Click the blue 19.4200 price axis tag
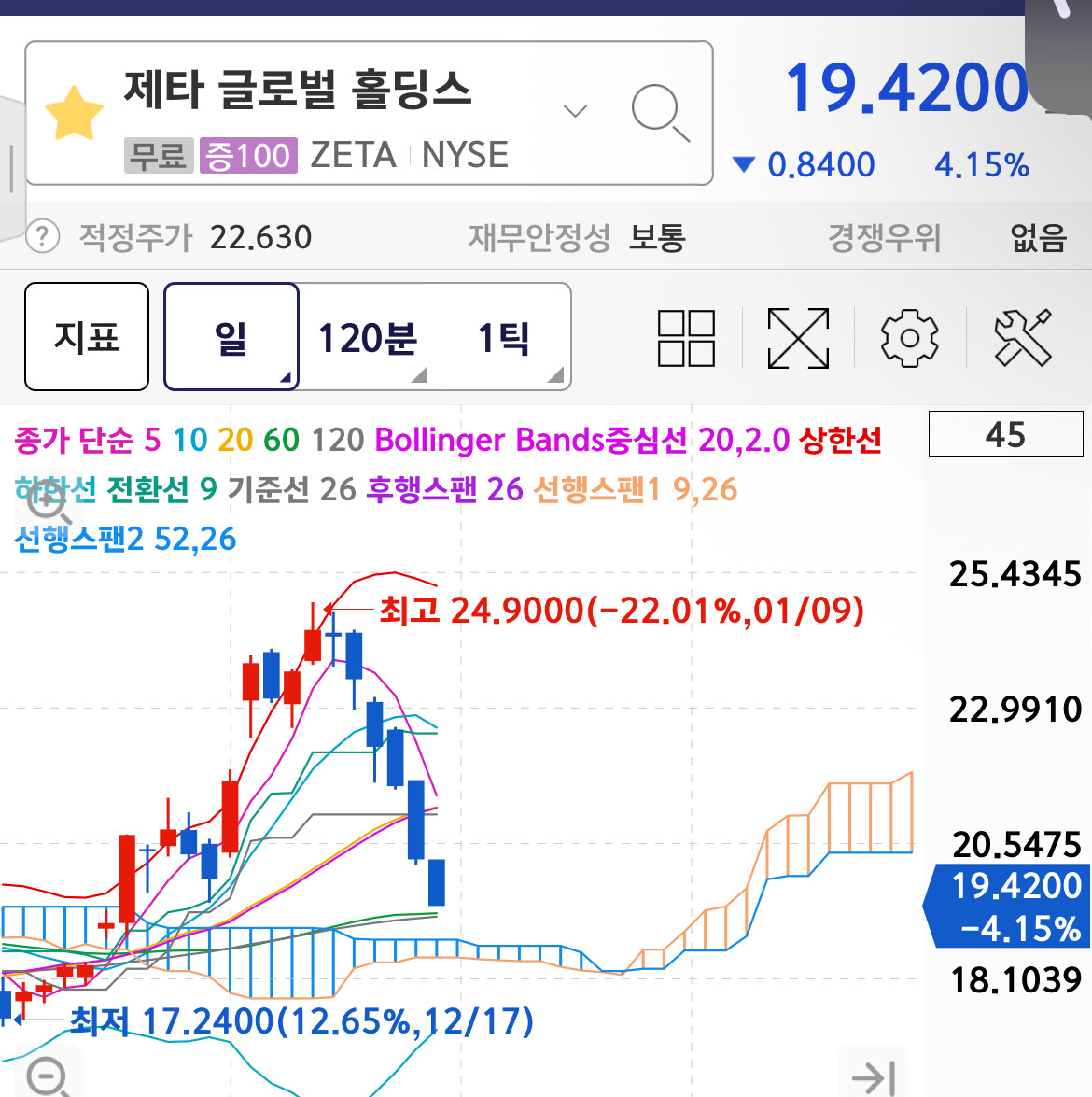This screenshot has height=1097, width=1092. click(1007, 906)
